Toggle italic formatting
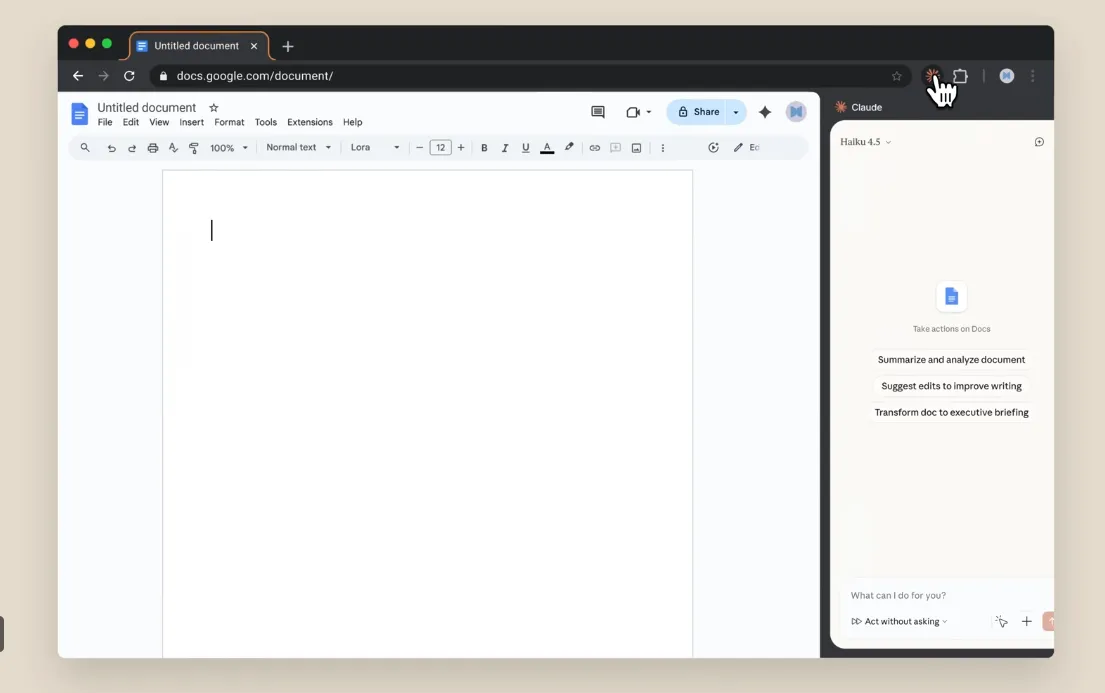Screen dimensions: 1105x693 click(x=505, y=148)
